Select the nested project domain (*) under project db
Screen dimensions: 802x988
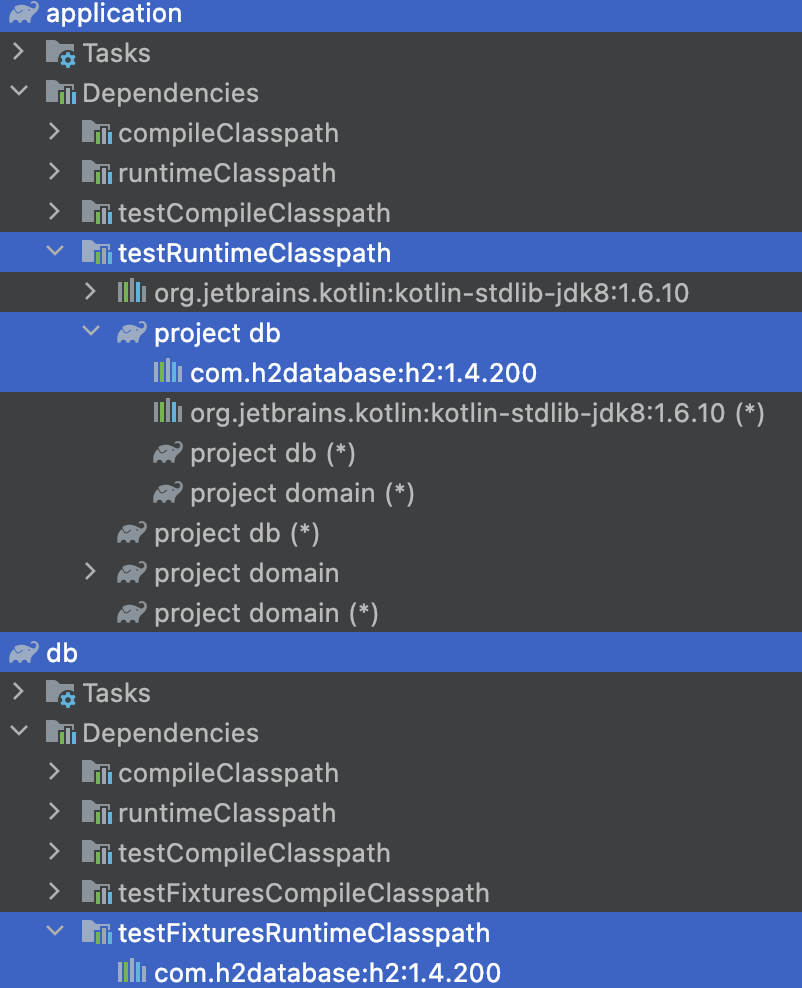[302, 493]
